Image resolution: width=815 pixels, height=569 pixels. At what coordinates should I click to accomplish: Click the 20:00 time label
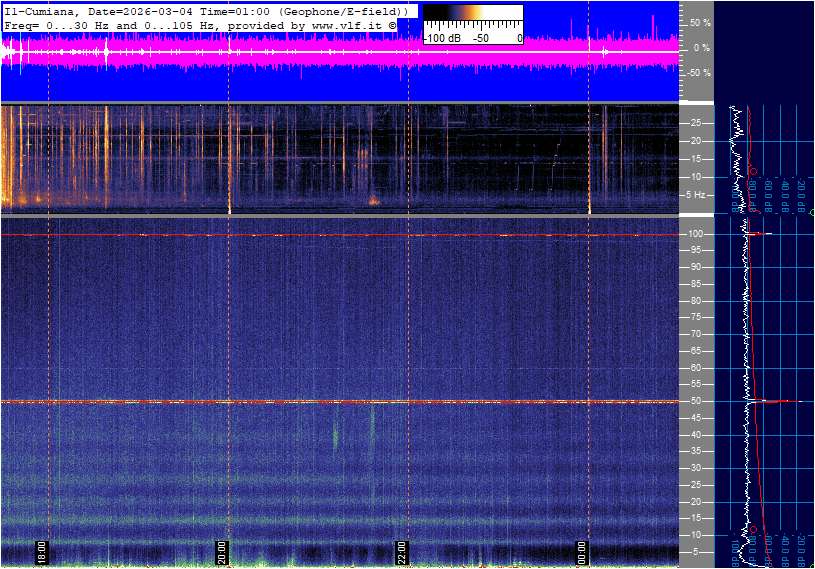222,552
